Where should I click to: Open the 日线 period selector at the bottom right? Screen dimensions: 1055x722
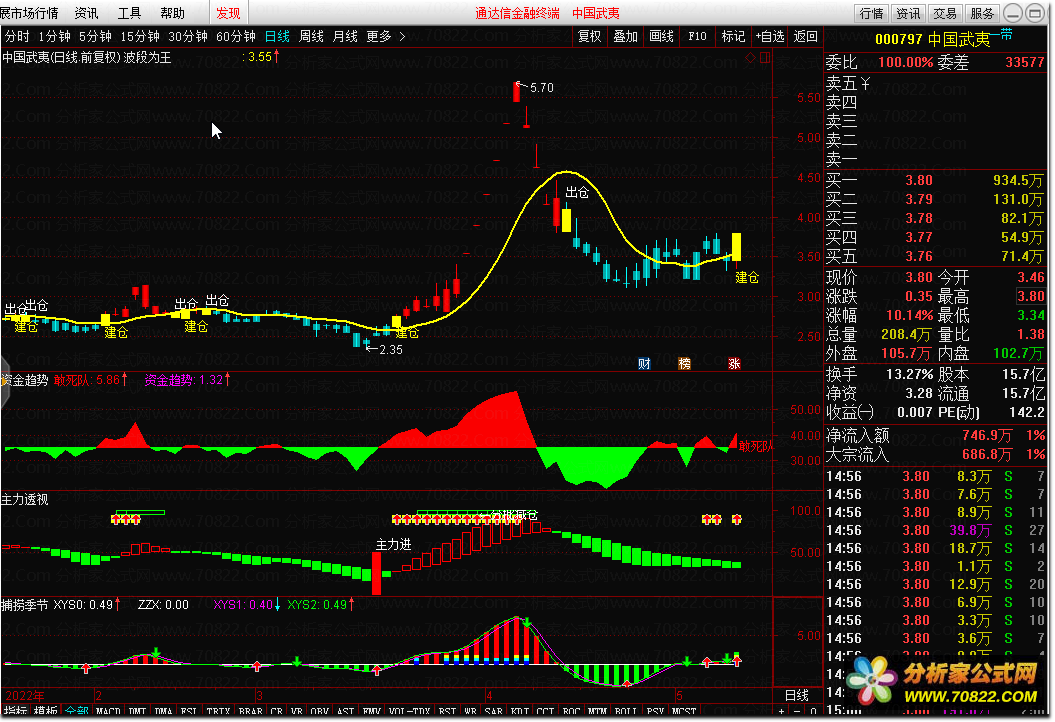click(x=797, y=695)
